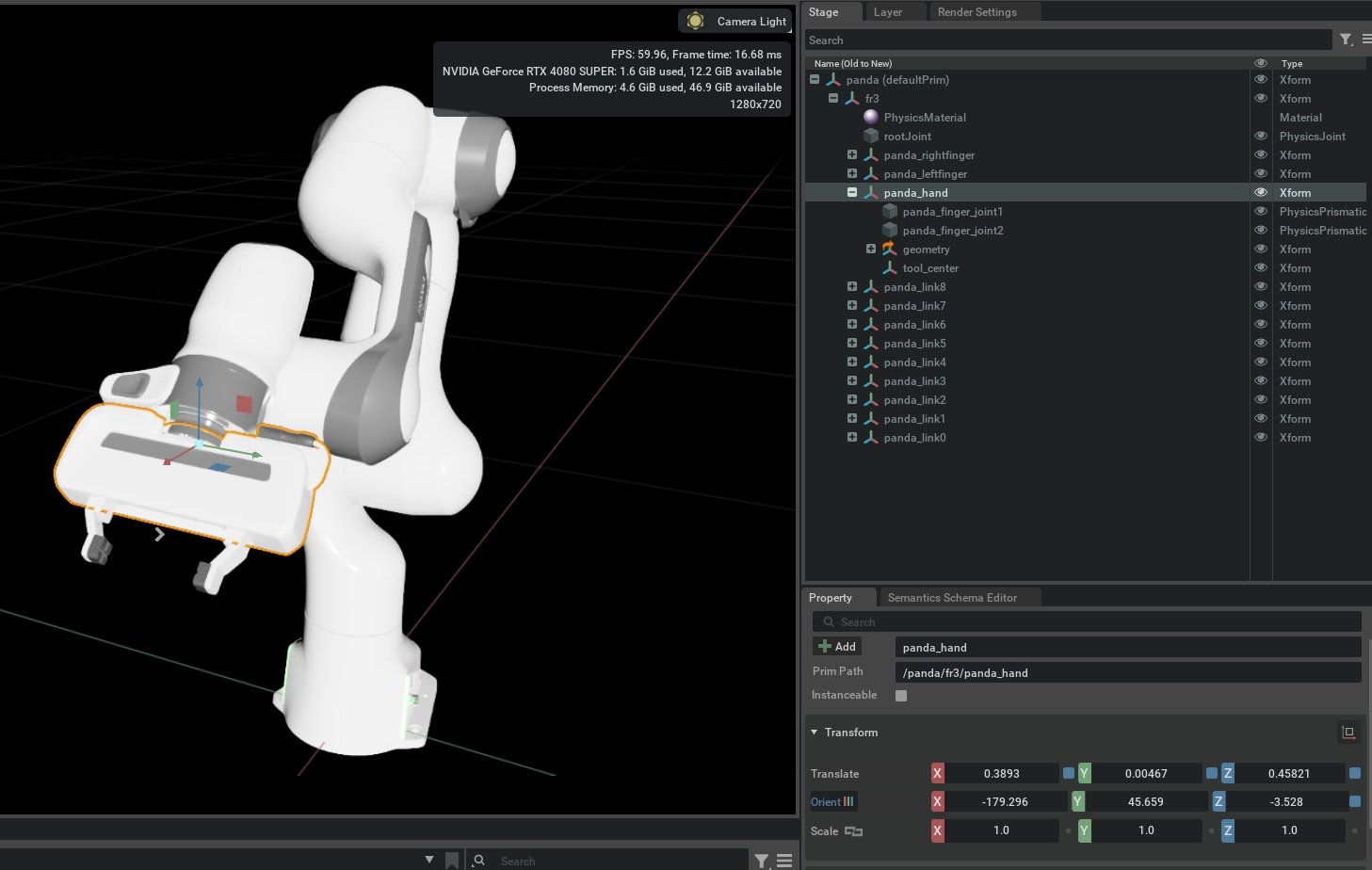This screenshot has height=870, width=1372.
Task: Click the Orient rotation order icon
Action: (848, 801)
